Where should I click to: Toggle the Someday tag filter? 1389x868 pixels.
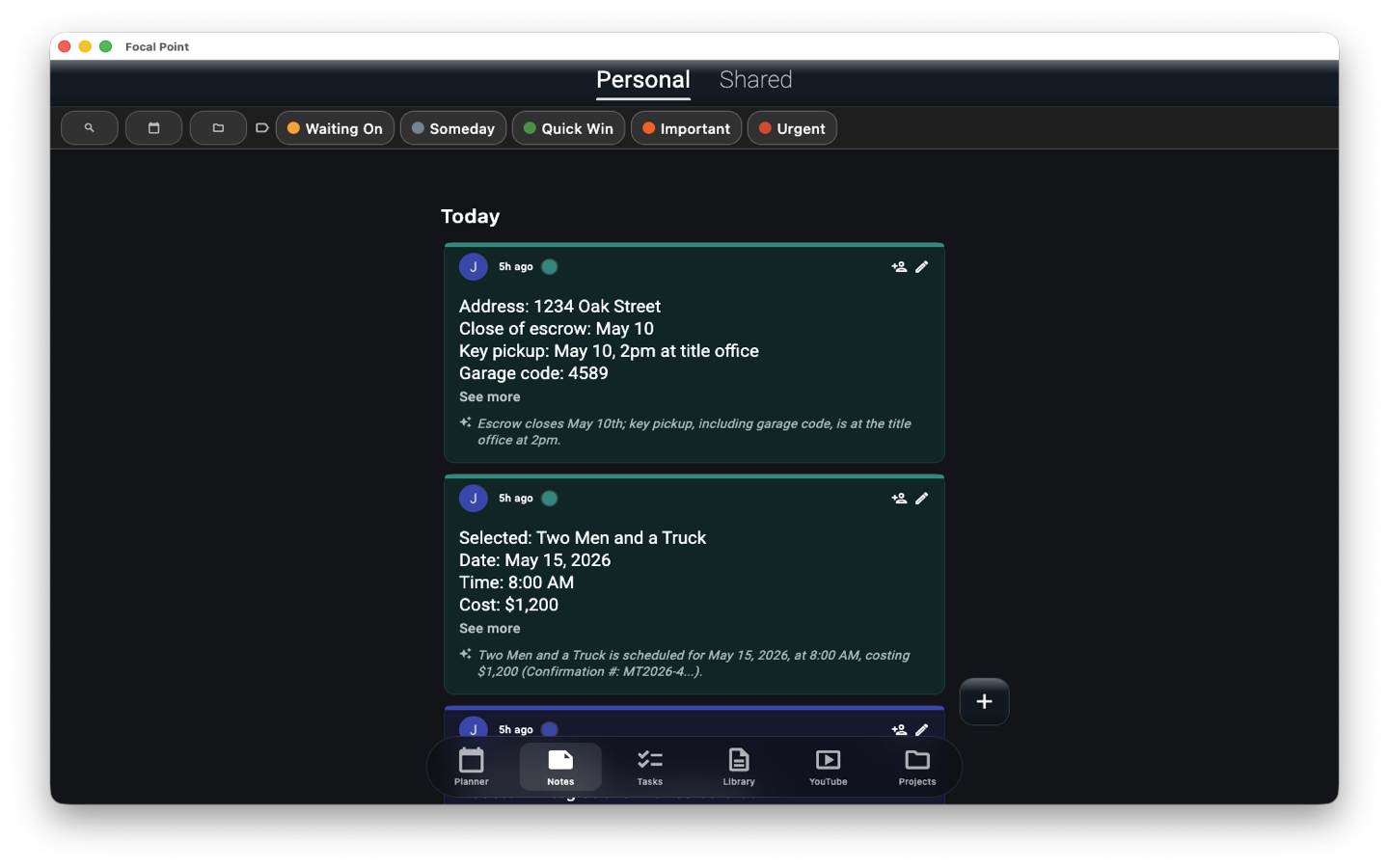[x=453, y=128]
